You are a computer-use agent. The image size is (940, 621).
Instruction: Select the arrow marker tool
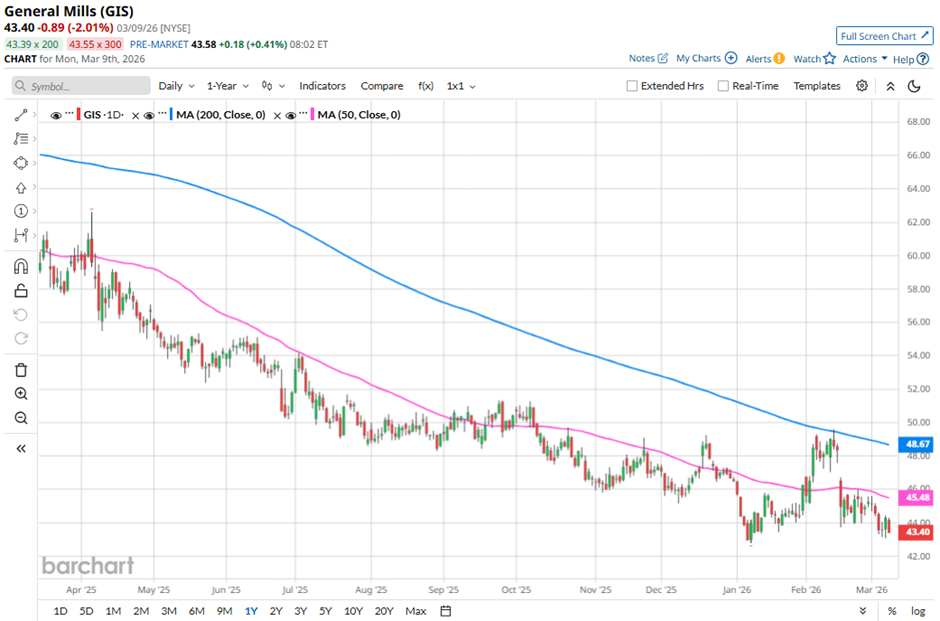point(21,188)
